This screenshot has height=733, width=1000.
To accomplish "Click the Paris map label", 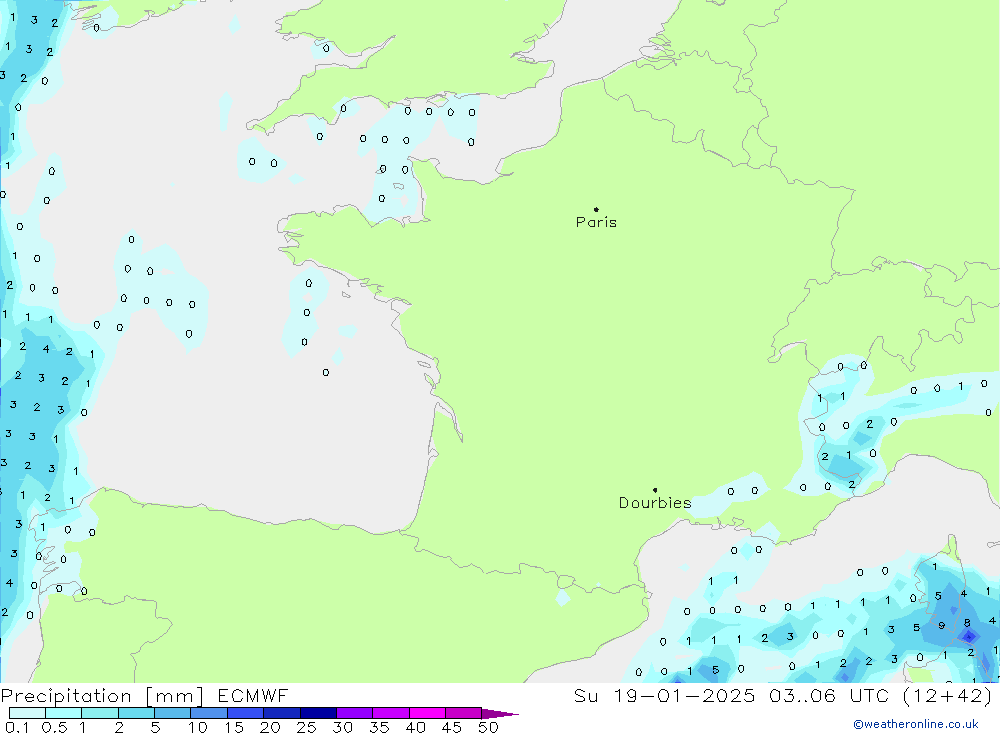I will 596,222.
